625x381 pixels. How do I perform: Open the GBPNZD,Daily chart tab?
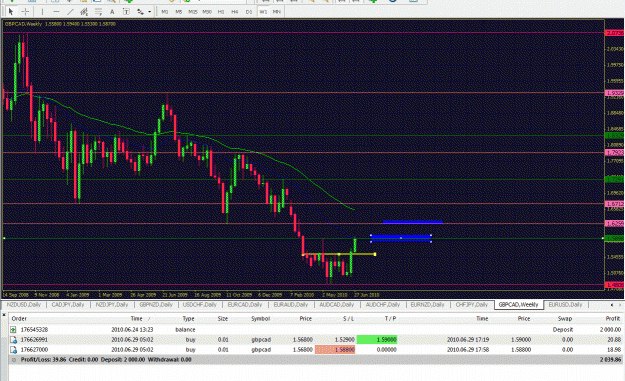[x=156, y=304]
